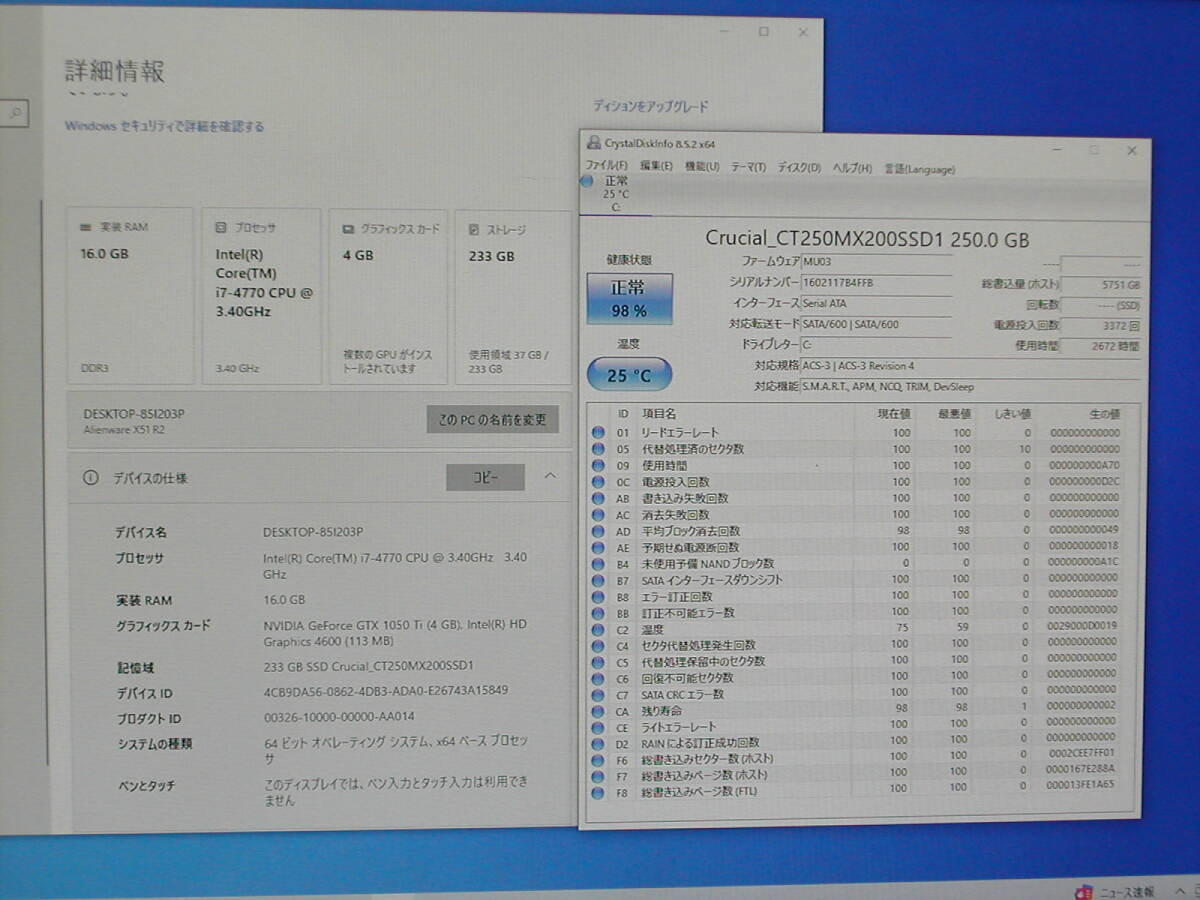
Task: Click status circle for F6 総書き込みセクタ数
Action: [x=598, y=759]
